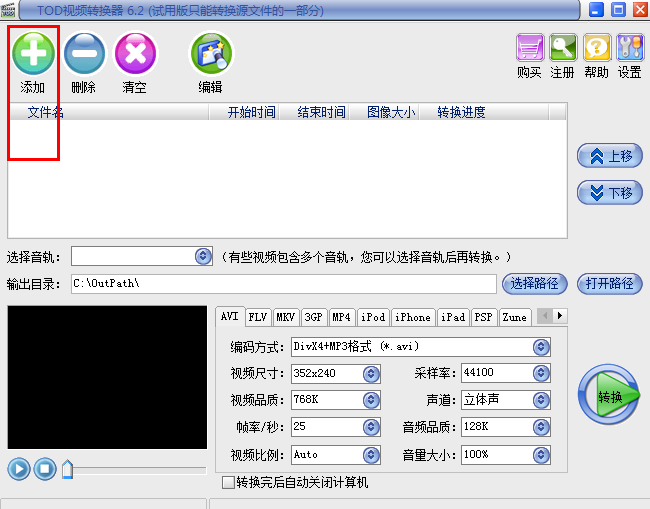Click the preview playback seek slider

134,470
